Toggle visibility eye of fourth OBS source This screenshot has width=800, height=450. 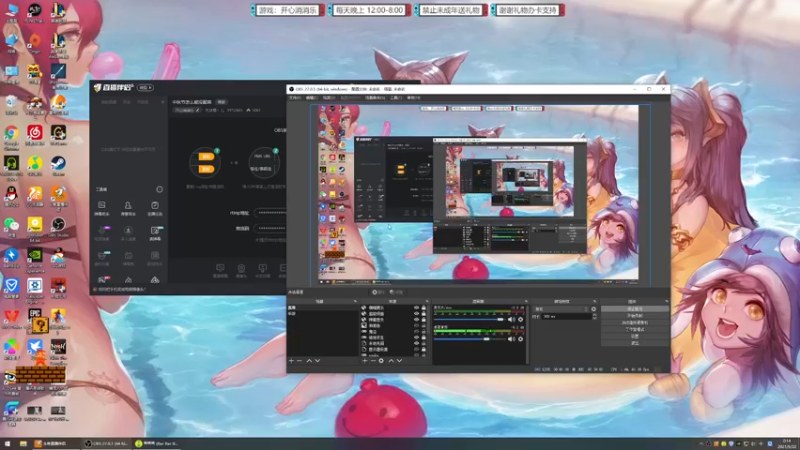416,326
